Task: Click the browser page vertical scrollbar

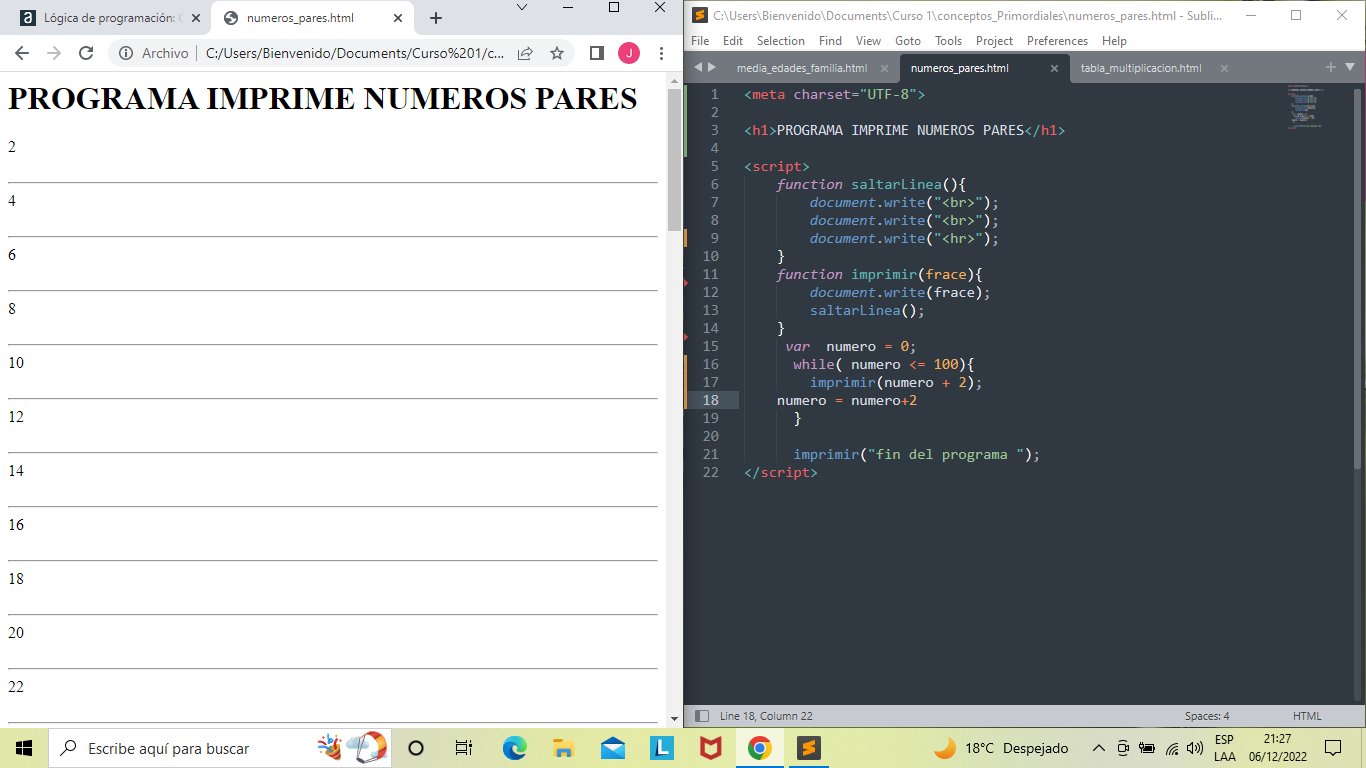Action: tap(674, 160)
